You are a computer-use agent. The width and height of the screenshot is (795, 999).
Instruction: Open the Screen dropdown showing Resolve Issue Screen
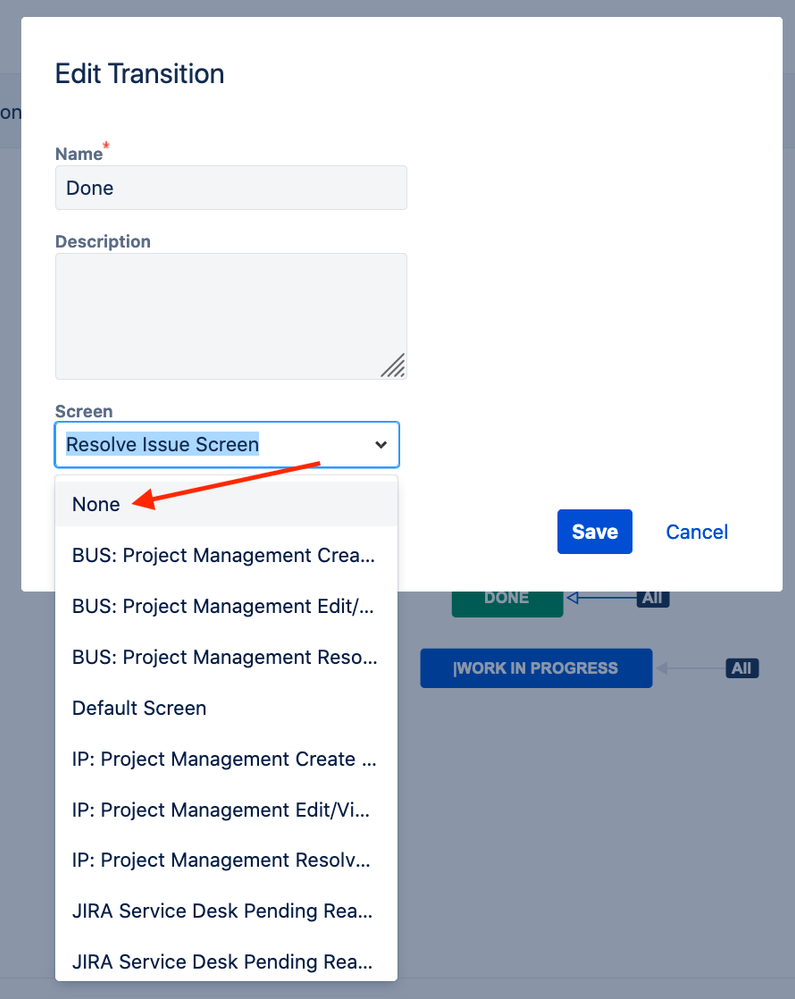(227, 444)
